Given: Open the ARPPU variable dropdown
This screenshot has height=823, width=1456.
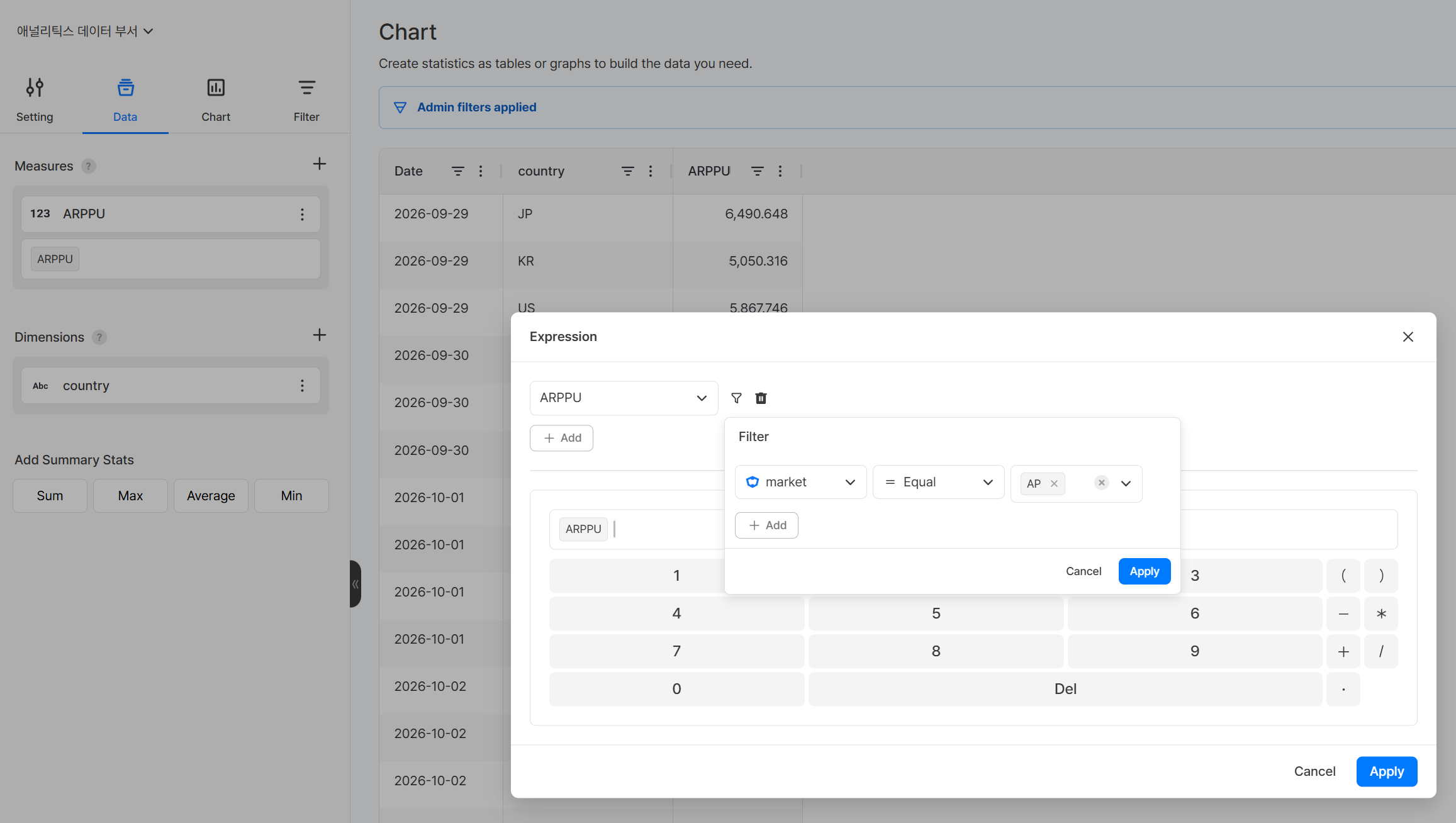Looking at the screenshot, I should (x=624, y=398).
